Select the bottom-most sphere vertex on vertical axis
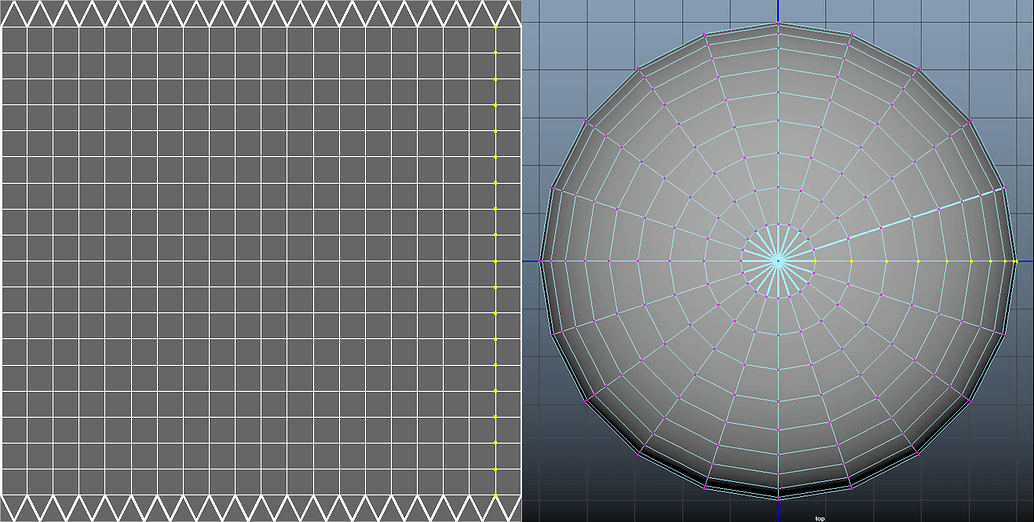 777,497
